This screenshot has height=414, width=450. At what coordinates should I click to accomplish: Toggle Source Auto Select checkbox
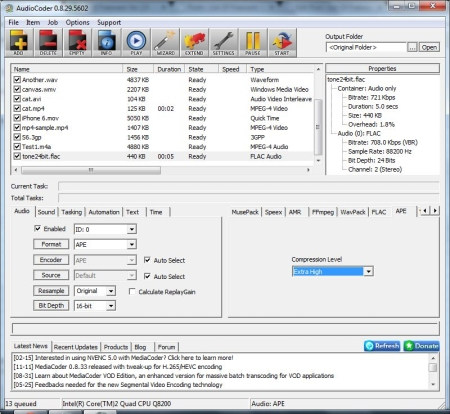click(x=147, y=276)
